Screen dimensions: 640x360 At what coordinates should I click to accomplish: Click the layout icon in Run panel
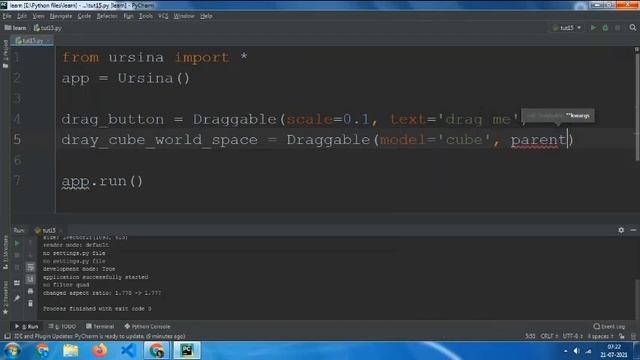17,283
